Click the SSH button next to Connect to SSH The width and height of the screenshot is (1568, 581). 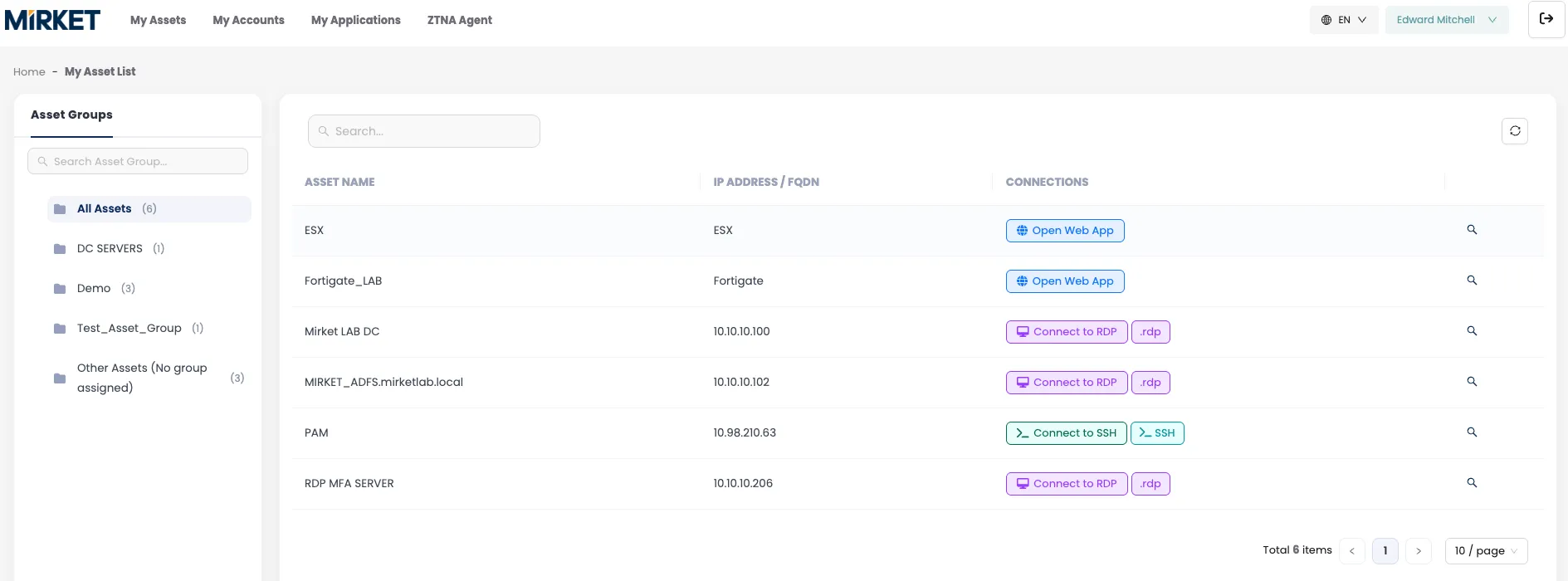(1157, 433)
